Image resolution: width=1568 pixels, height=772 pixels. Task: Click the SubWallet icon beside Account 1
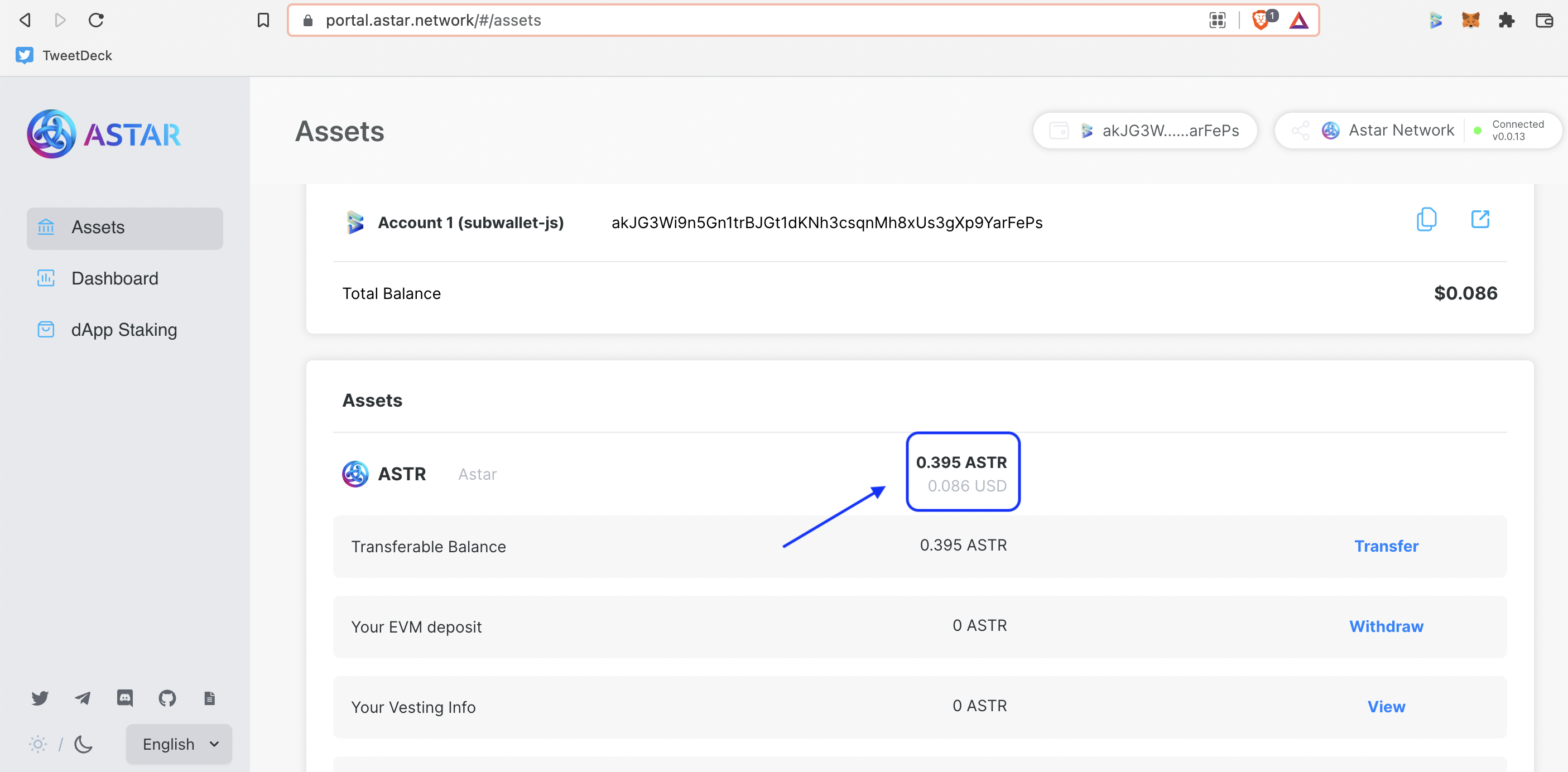click(x=355, y=222)
